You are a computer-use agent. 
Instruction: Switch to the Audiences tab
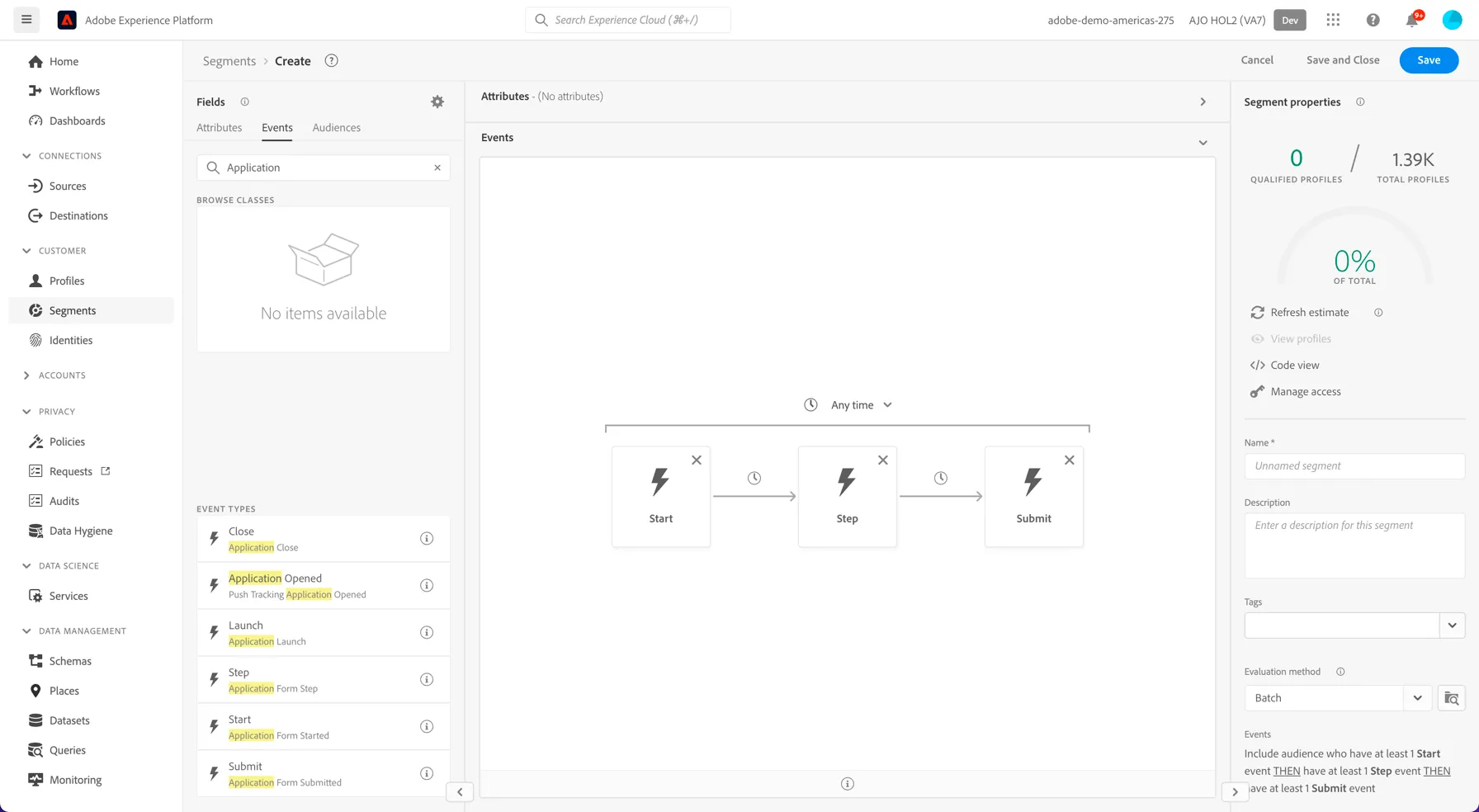pyautogui.click(x=337, y=127)
